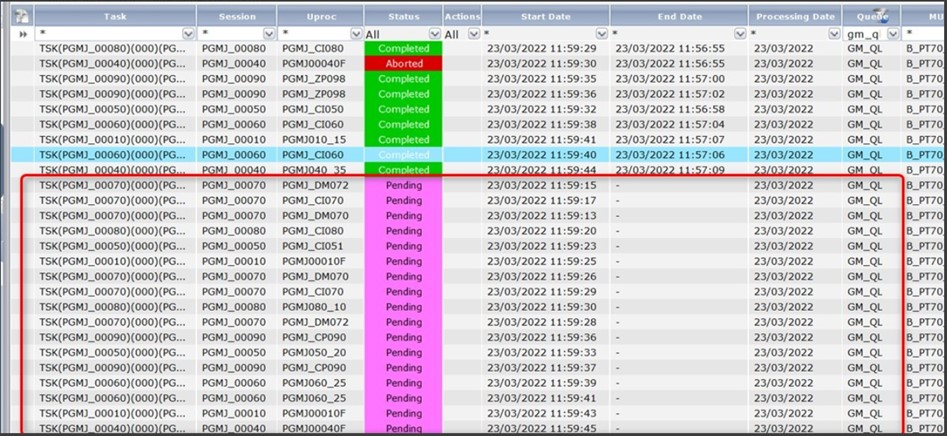947x436 pixels.
Task: Click the Uproc filter text field
Action: coord(315,34)
